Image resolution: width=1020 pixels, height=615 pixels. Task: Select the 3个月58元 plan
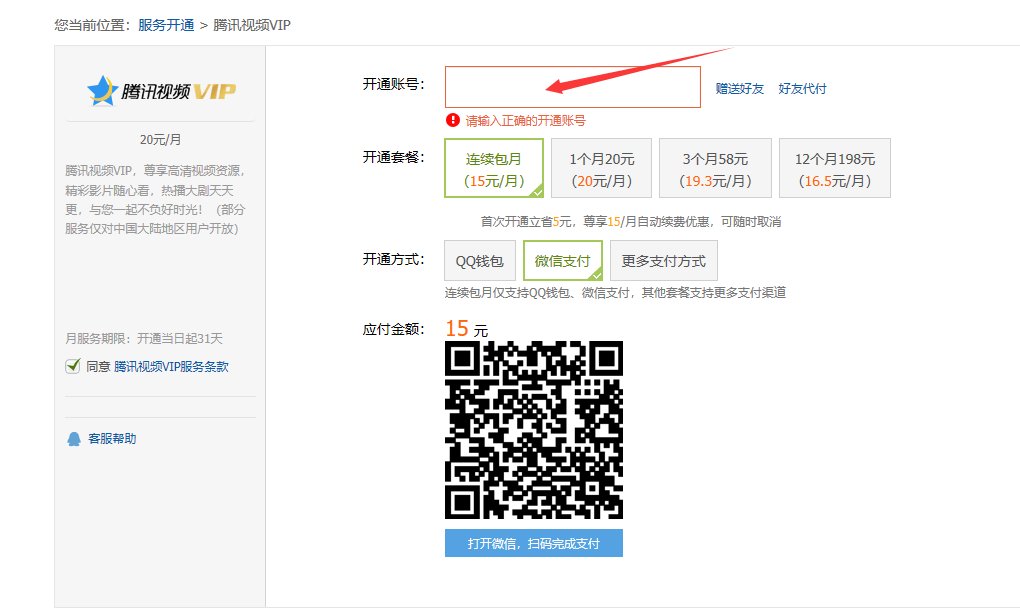[714, 169]
